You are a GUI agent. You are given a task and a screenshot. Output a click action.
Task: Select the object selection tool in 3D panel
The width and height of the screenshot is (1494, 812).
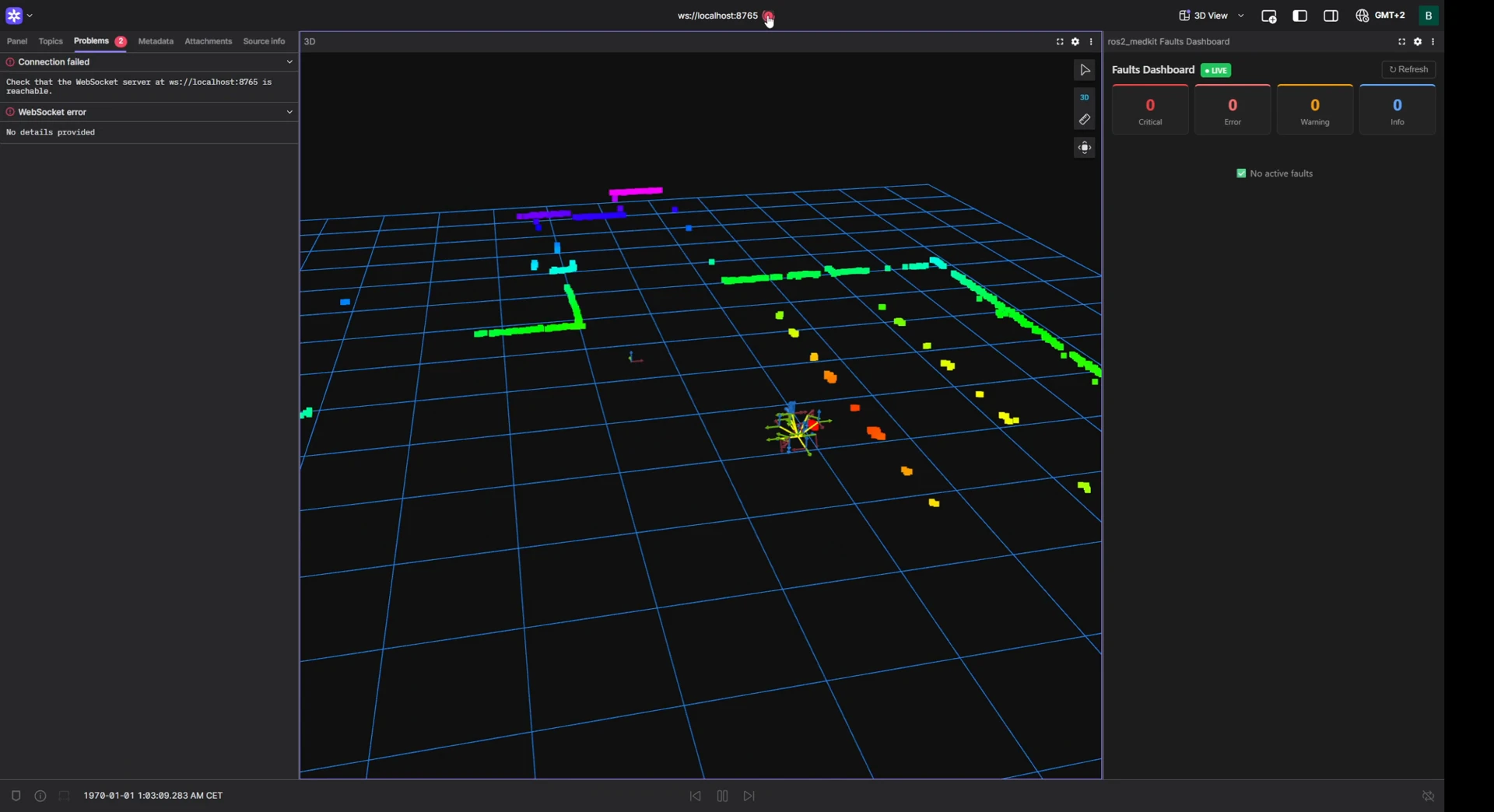pyautogui.click(x=1085, y=71)
